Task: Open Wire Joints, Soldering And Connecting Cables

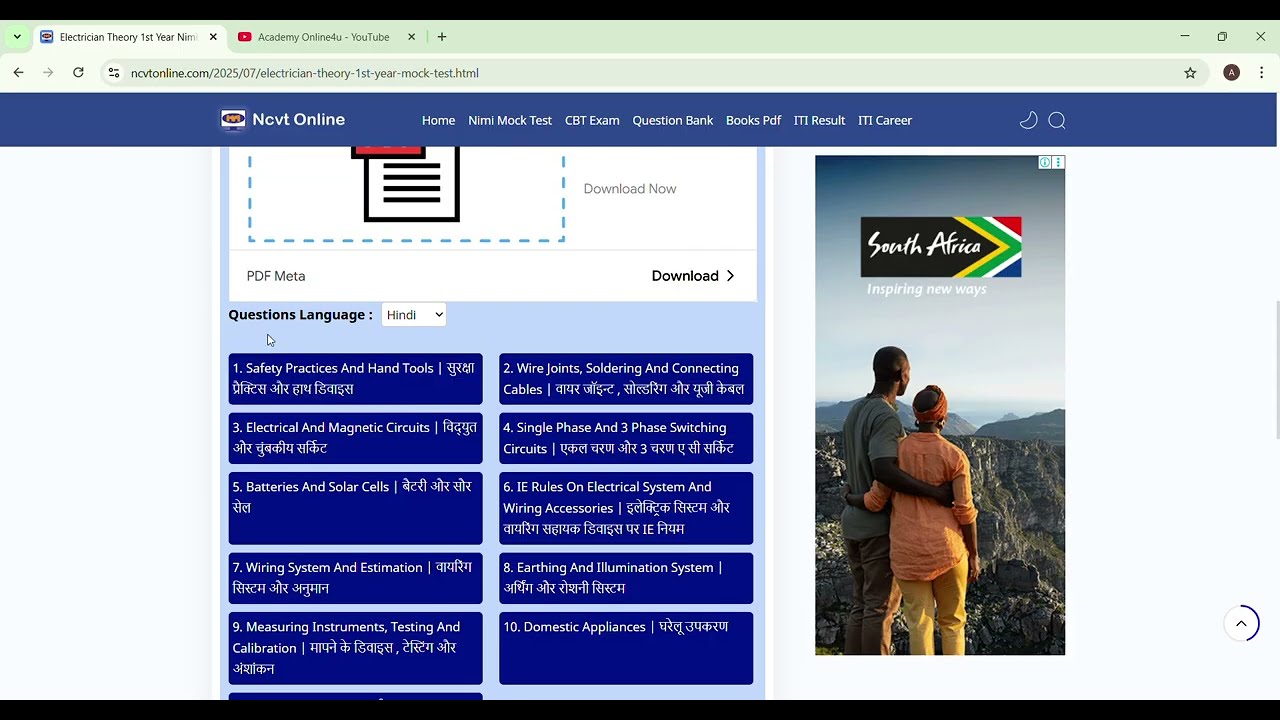Action: [x=626, y=379]
